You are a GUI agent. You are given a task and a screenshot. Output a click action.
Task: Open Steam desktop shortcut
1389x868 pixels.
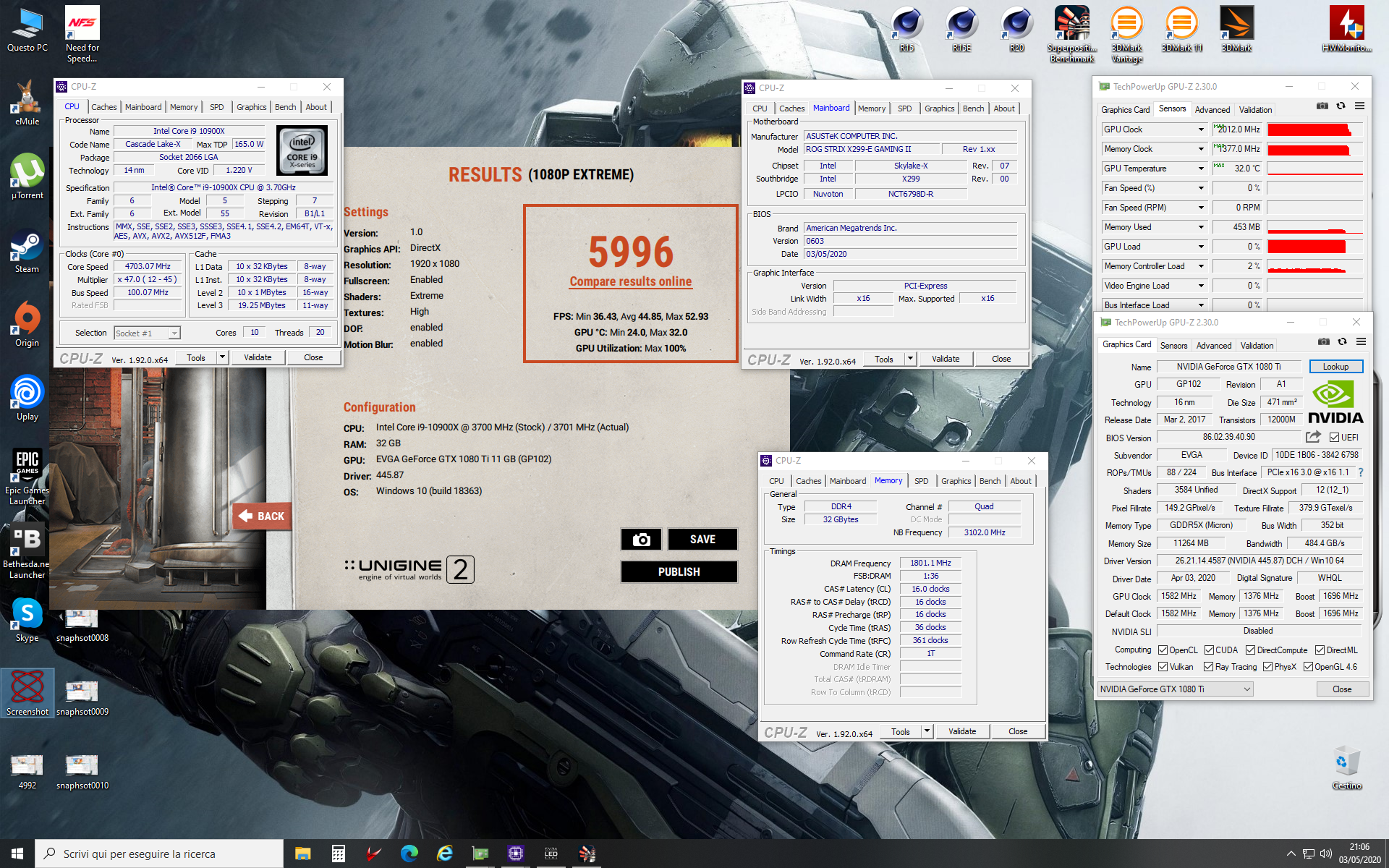click(x=27, y=251)
